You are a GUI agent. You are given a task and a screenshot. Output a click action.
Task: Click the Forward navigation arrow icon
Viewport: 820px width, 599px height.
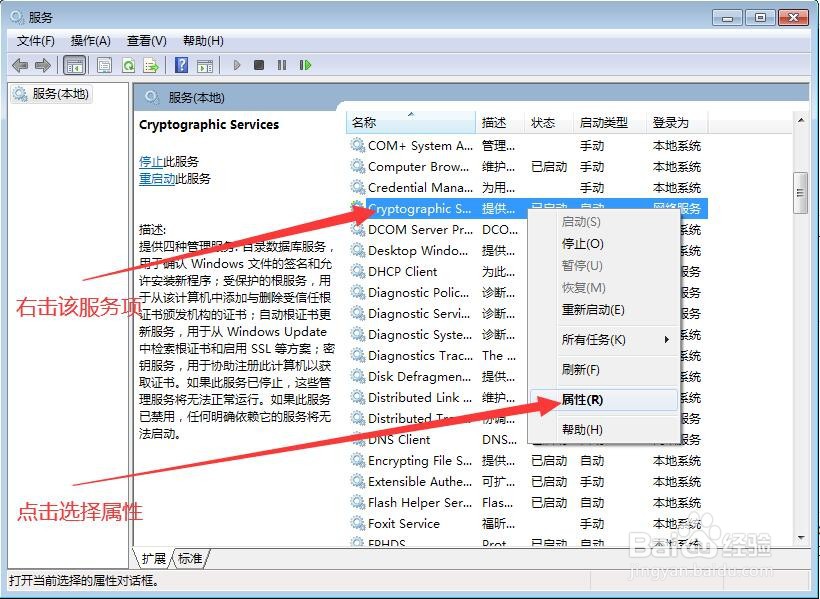point(45,65)
